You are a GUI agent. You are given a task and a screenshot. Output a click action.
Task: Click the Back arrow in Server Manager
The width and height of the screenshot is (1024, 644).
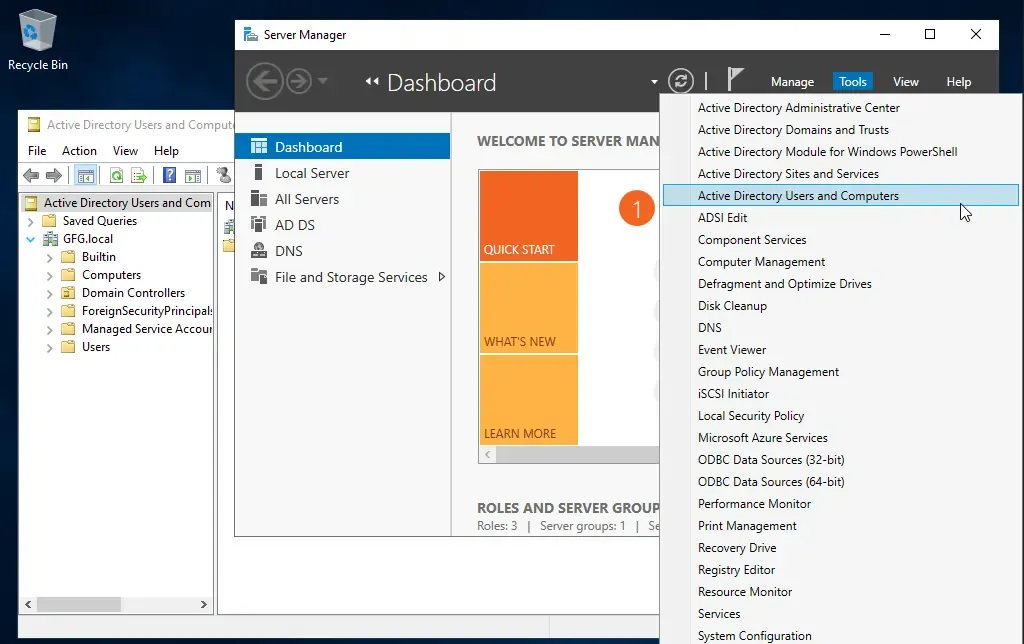point(264,82)
